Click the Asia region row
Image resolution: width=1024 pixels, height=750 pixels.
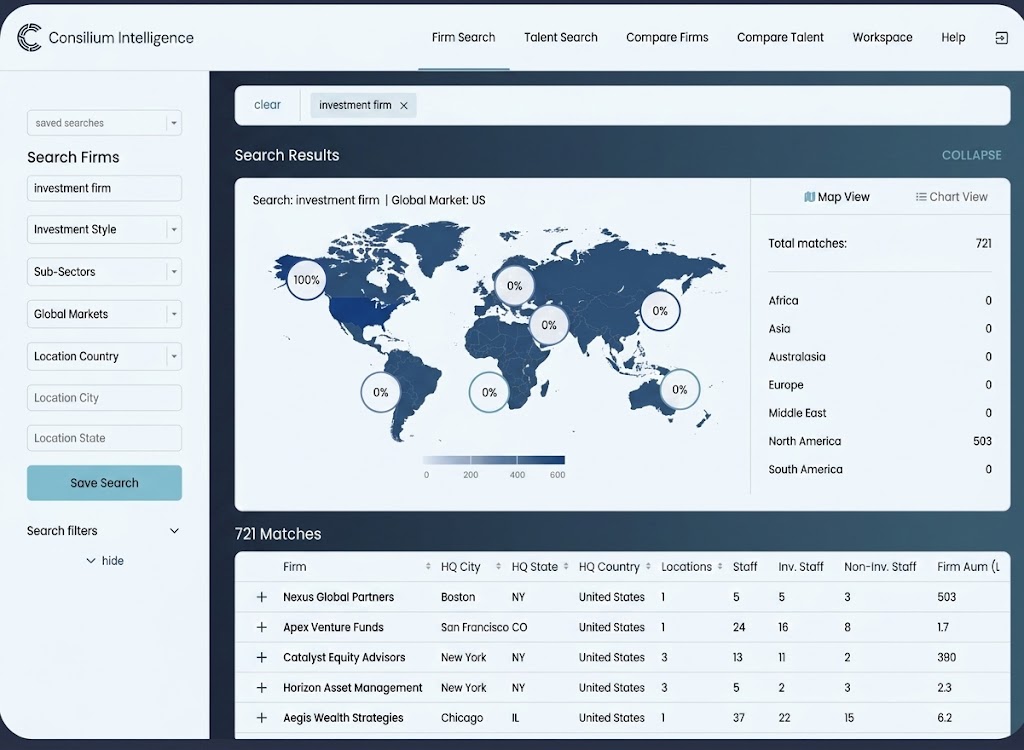pyautogui.click(x=880, y=329)
